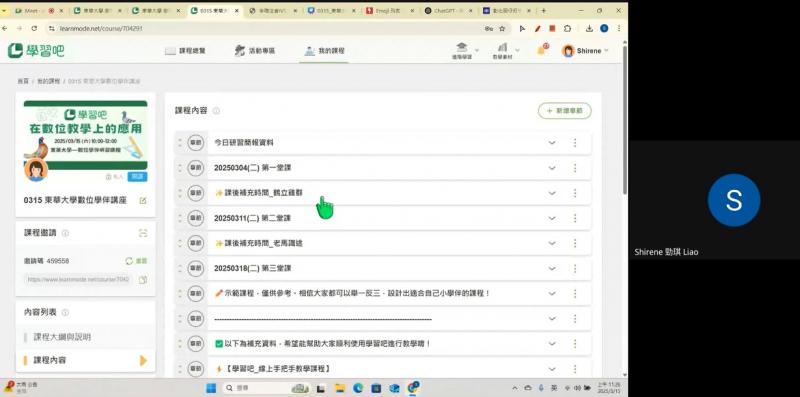800x397 pixels.
Task: Click the chapter badge of 20250311(二) 第二堂課
Action: (195, 218)
